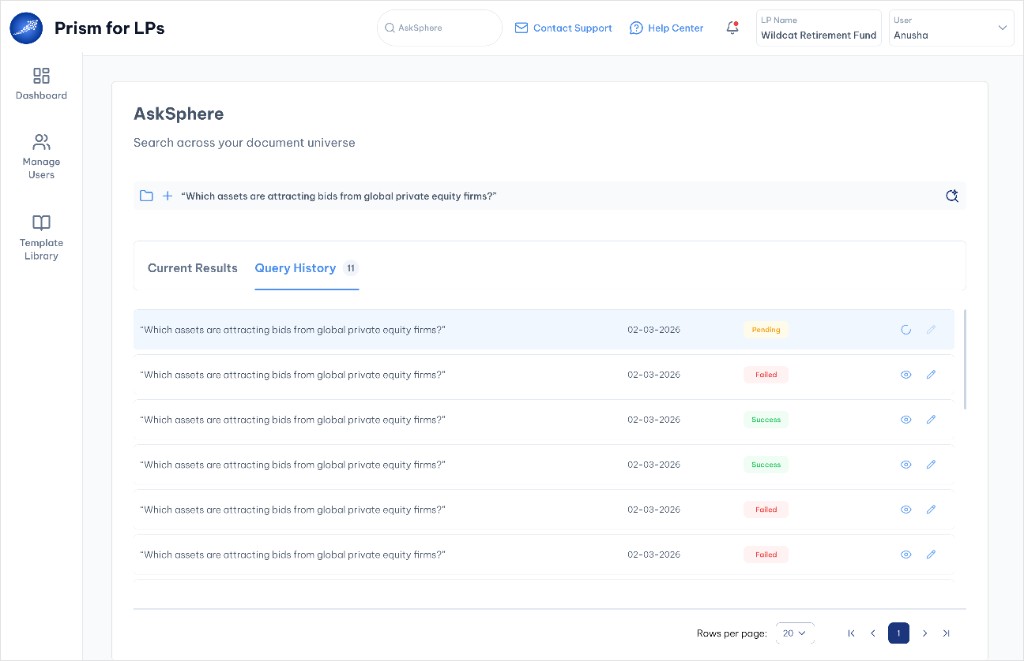This screenshot has width=1024, height=661.
Task: Click the first Failed status badge
Action: coord(766,375)
